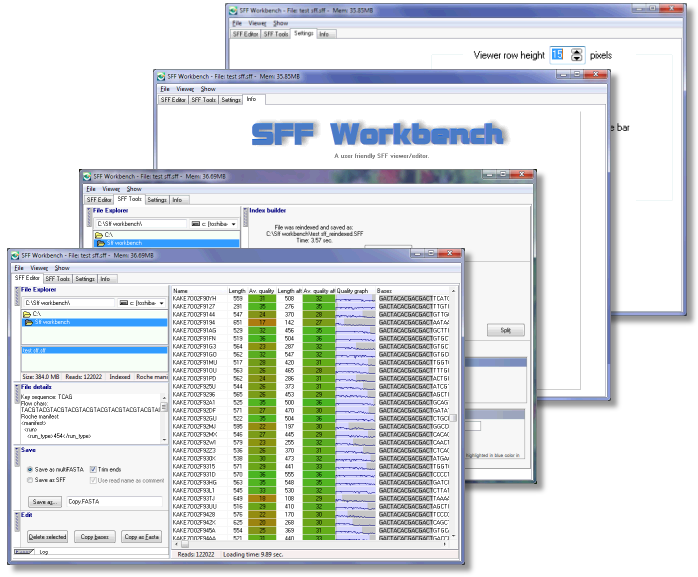This screenshot has width=698, height=577.
Task: Open the drive dropdown in the front window File Explorer
Action: (x=161, y=303)
